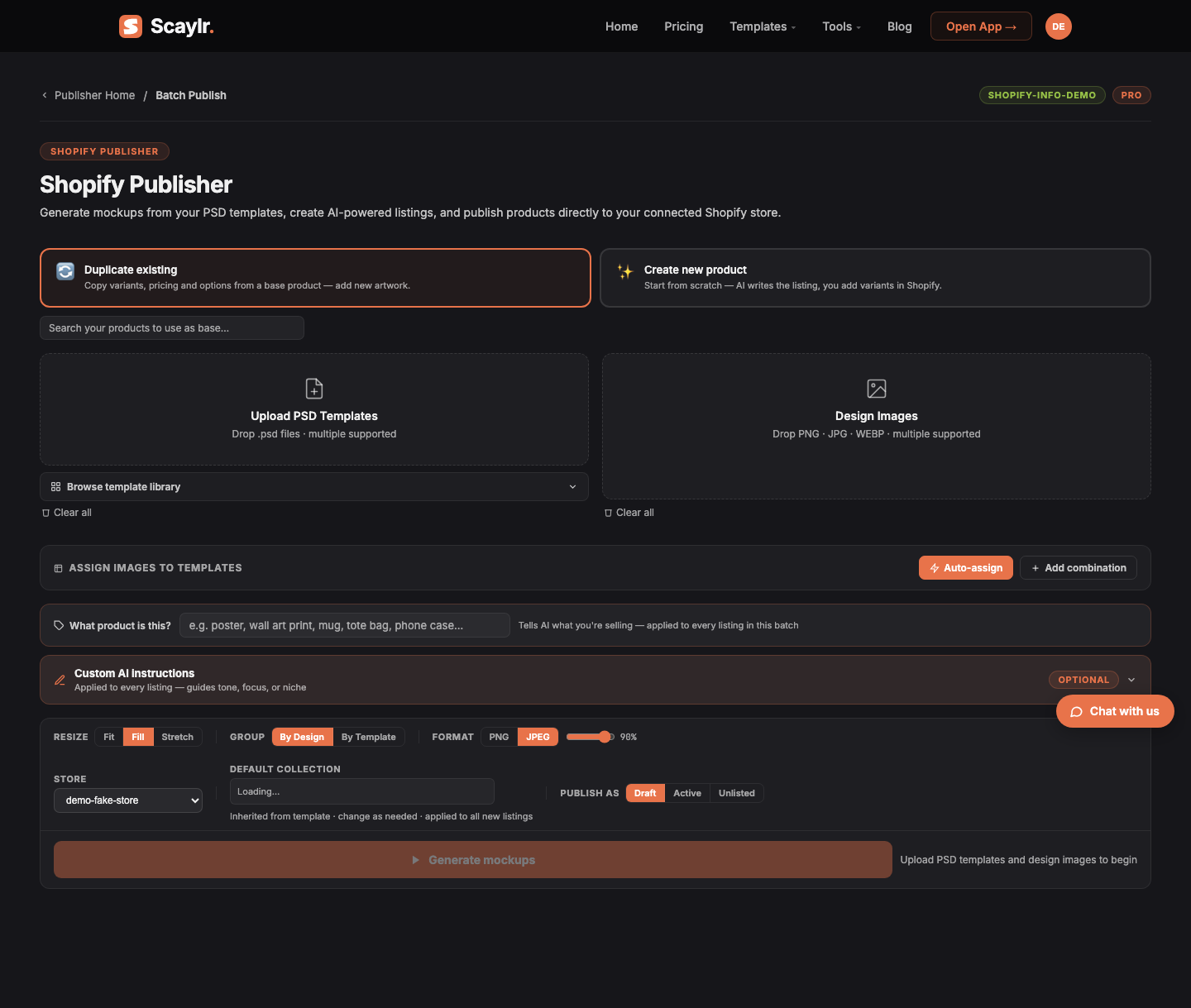Click the product type input field
Image resolution: width=1191 pixels, height=1008 pixels.
tap(345, 625)
